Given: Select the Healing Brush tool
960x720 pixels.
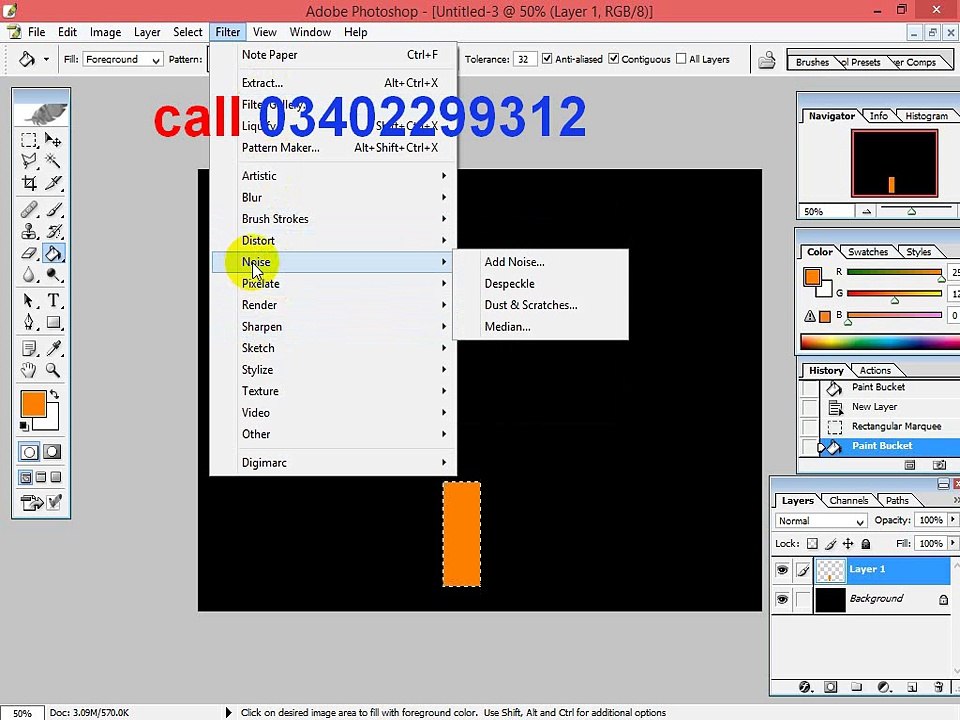Looking at the screenshot, I should click(x=29, y=210).
